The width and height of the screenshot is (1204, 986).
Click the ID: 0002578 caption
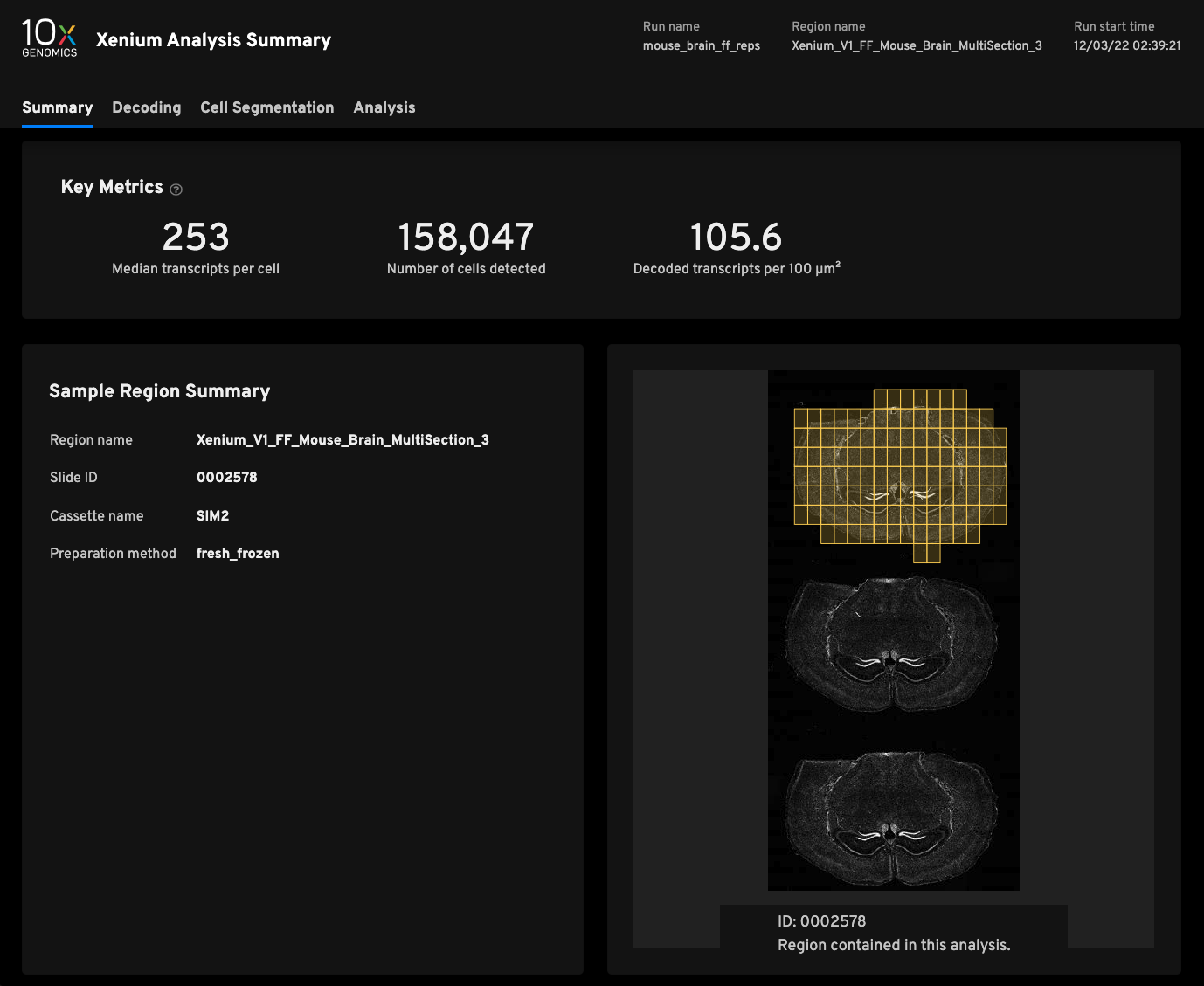click(821, 921)
